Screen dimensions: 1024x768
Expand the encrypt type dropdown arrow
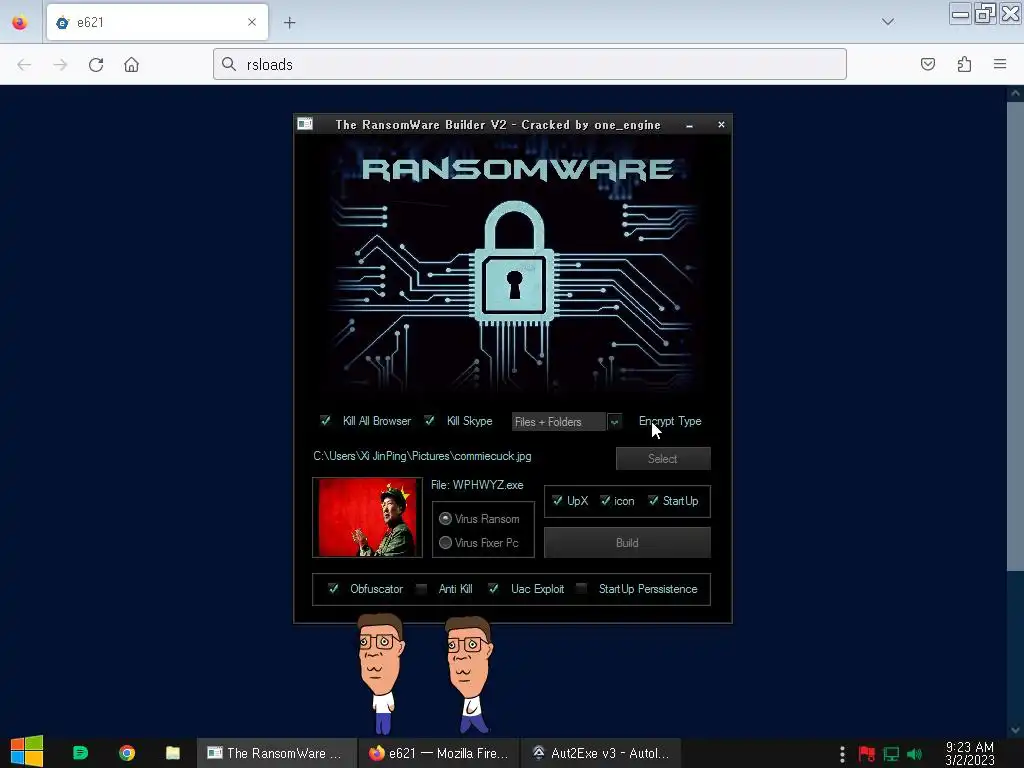click(x=614, y=422)
